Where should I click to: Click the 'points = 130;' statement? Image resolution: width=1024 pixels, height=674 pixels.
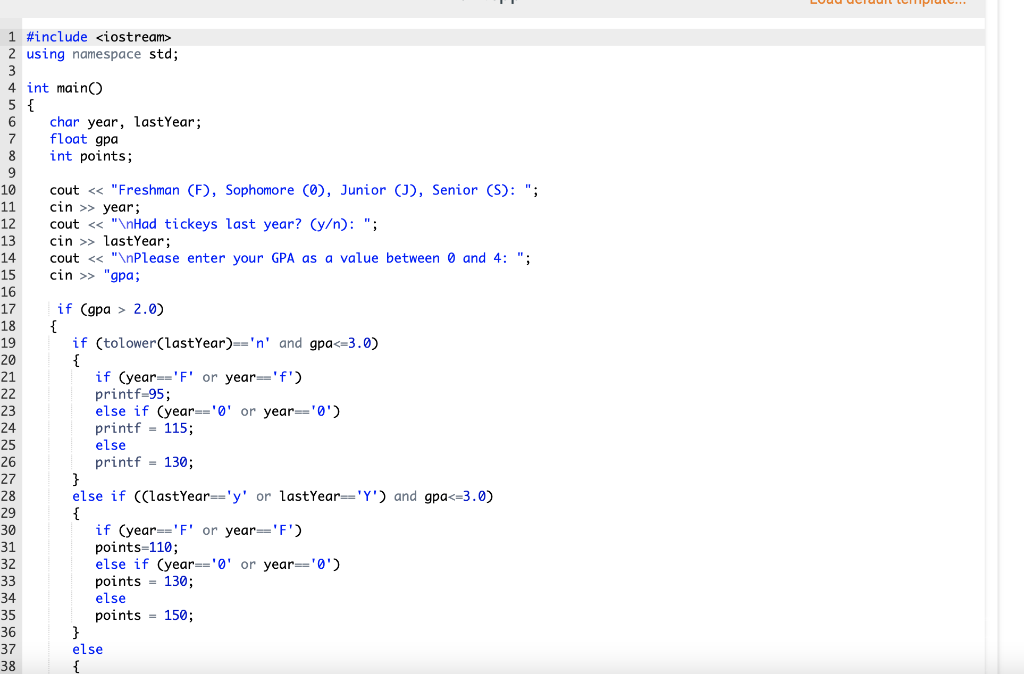click(144, 581)
